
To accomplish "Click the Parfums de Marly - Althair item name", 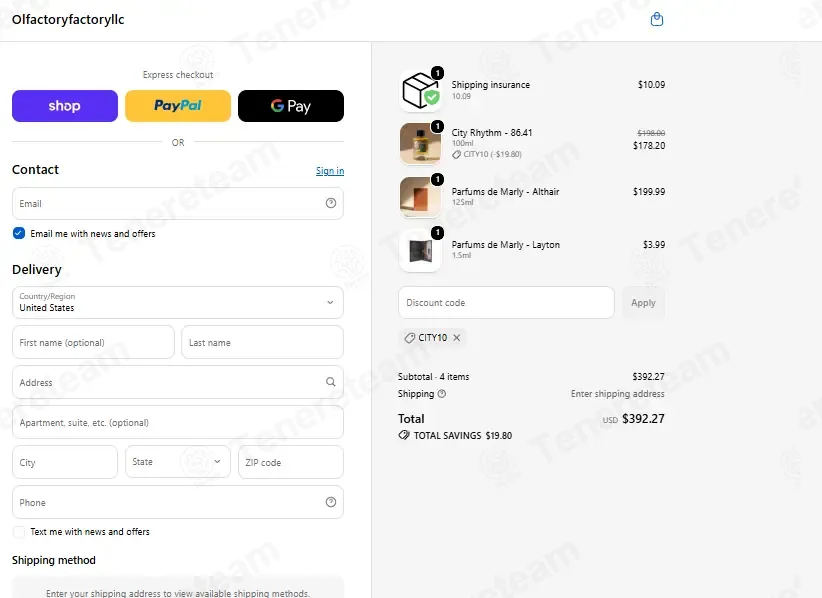I will 505,192.
